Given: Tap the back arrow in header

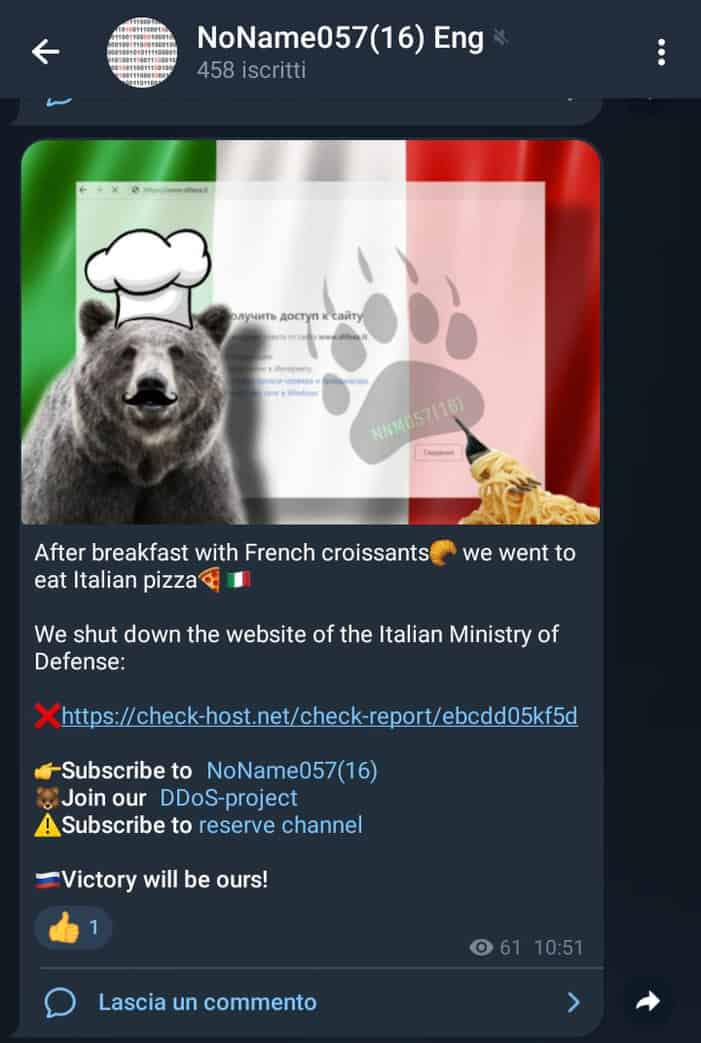Looking at the screenshot, I should [45, 52].
